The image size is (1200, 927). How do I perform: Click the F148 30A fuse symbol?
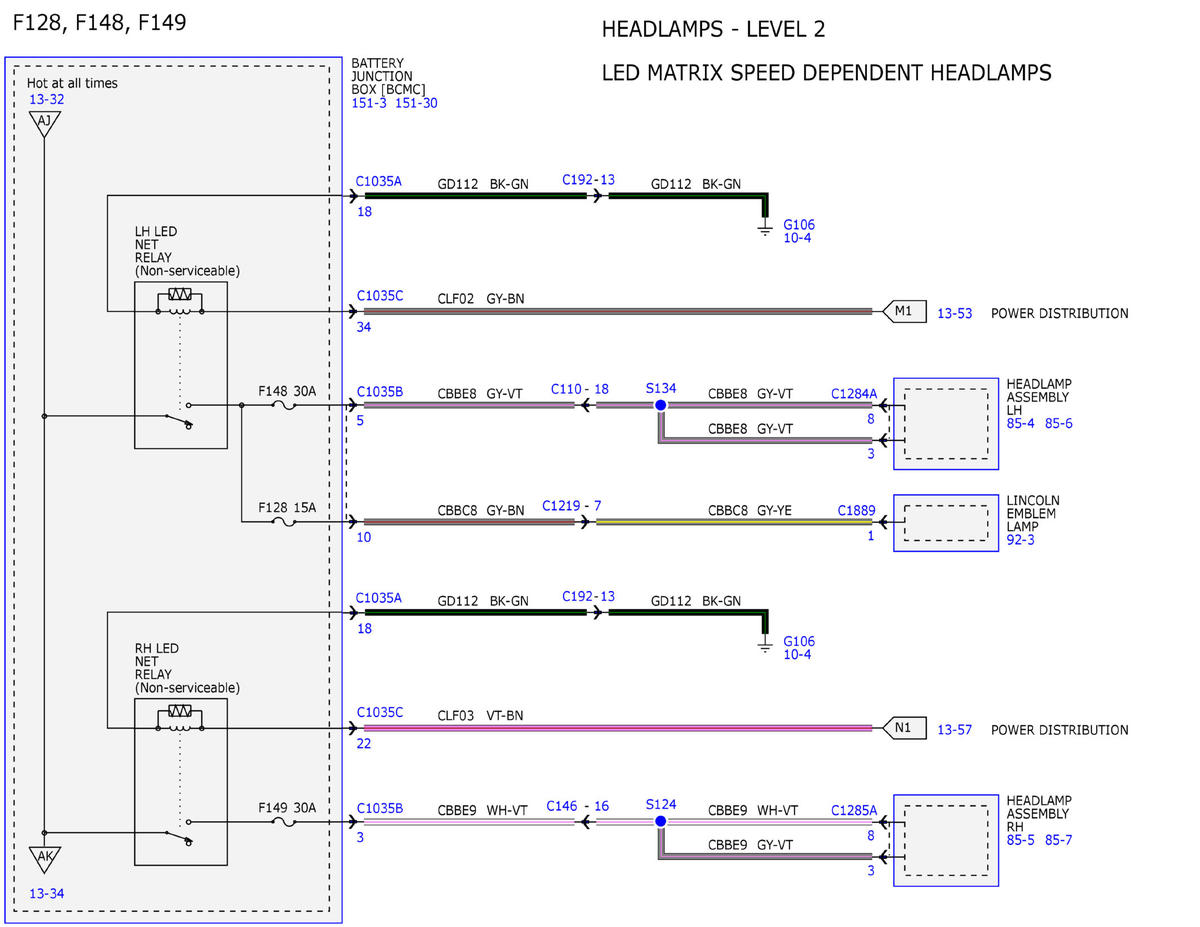click(x=284, y=406)
